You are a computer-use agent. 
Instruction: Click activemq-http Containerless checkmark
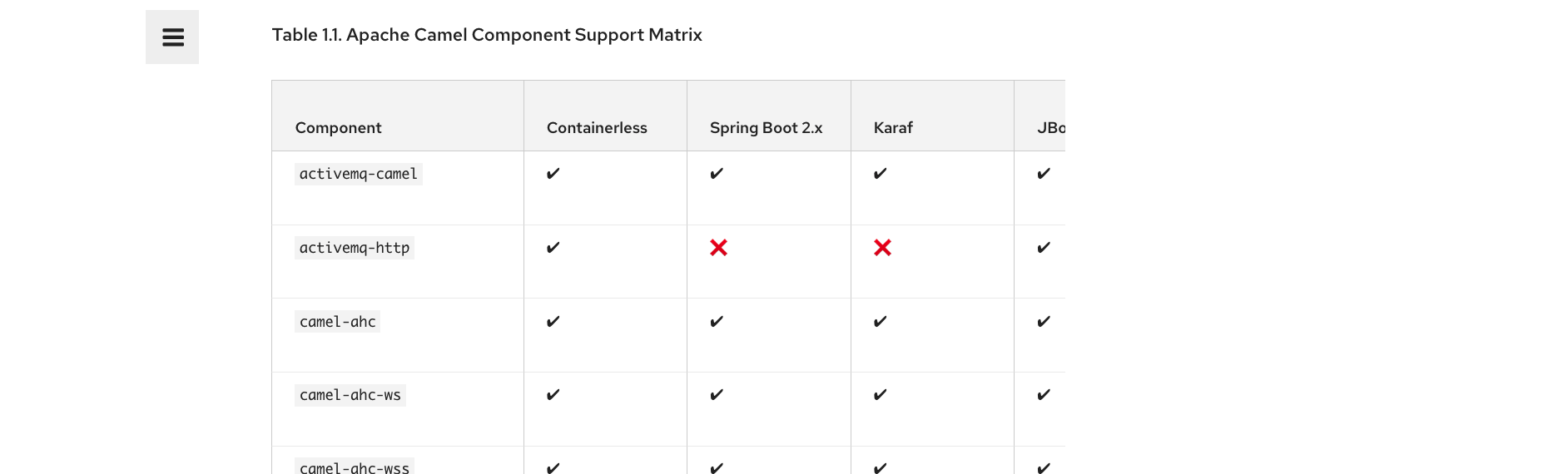(553, 248)
